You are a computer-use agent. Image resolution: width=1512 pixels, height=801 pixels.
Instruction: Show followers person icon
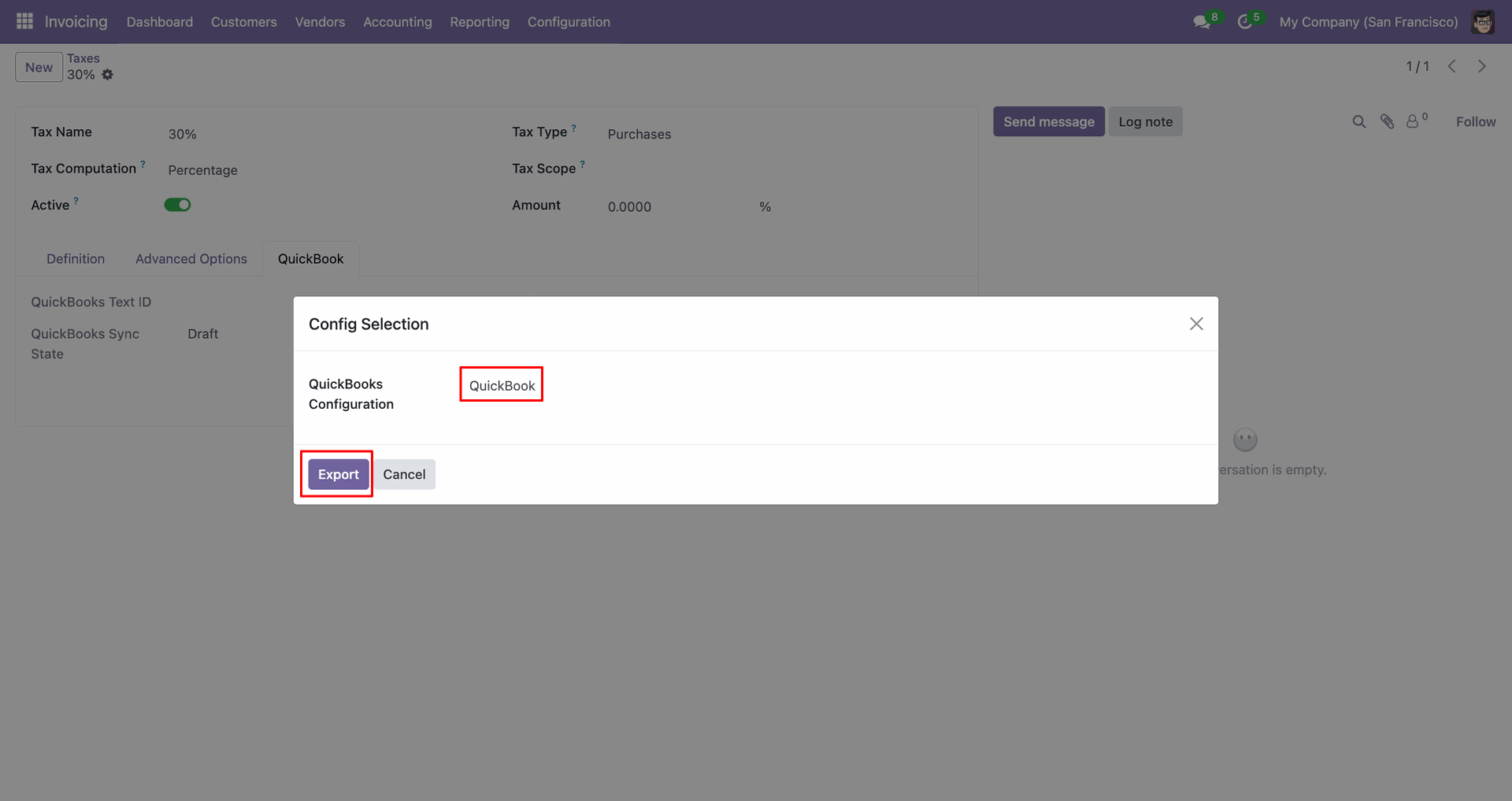tap(1413, 122)
